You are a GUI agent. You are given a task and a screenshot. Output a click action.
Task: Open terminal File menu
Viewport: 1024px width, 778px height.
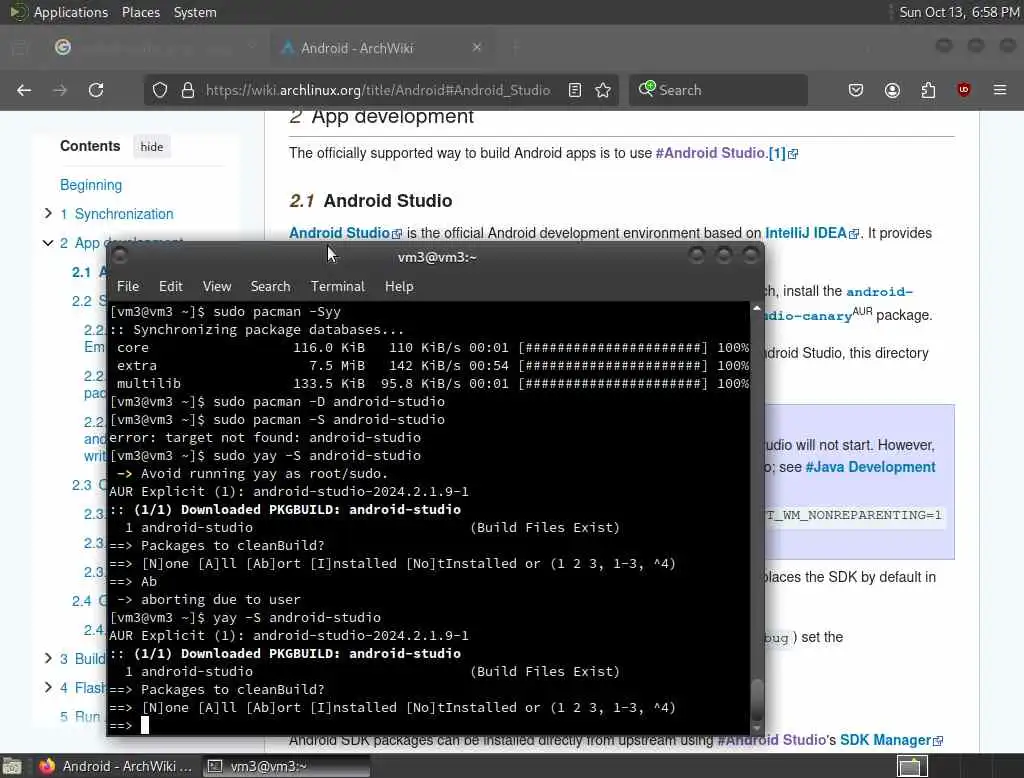pyautogui.click(x=128, y=286)
